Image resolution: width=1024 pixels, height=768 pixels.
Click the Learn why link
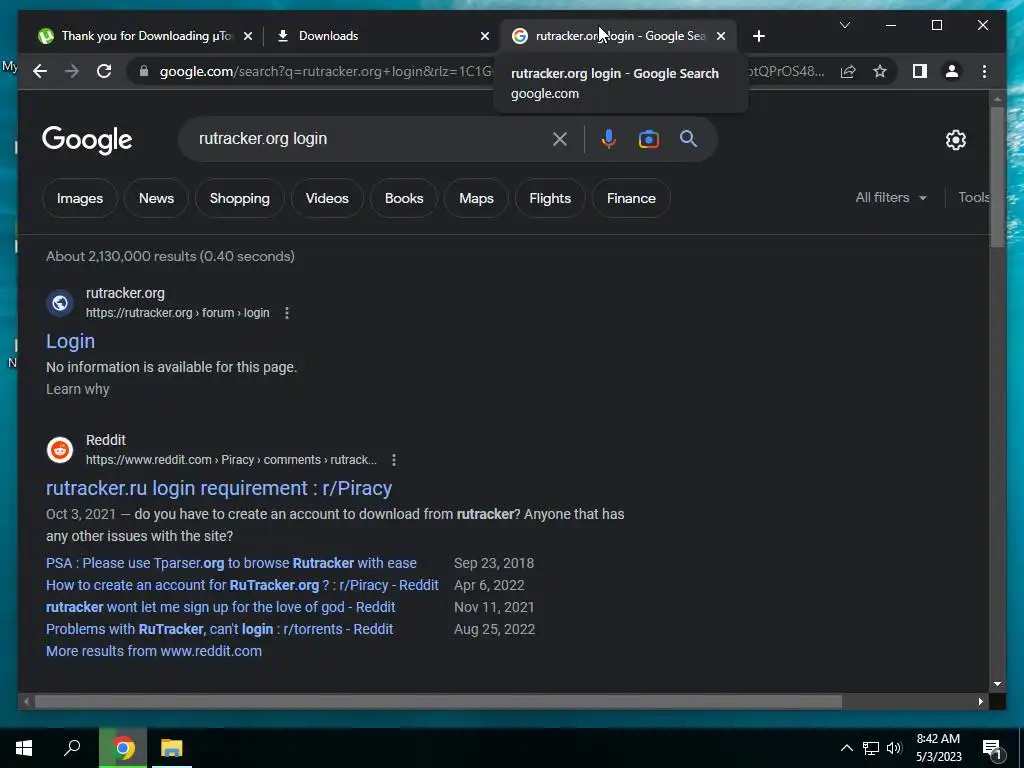(x=78, y=389)
